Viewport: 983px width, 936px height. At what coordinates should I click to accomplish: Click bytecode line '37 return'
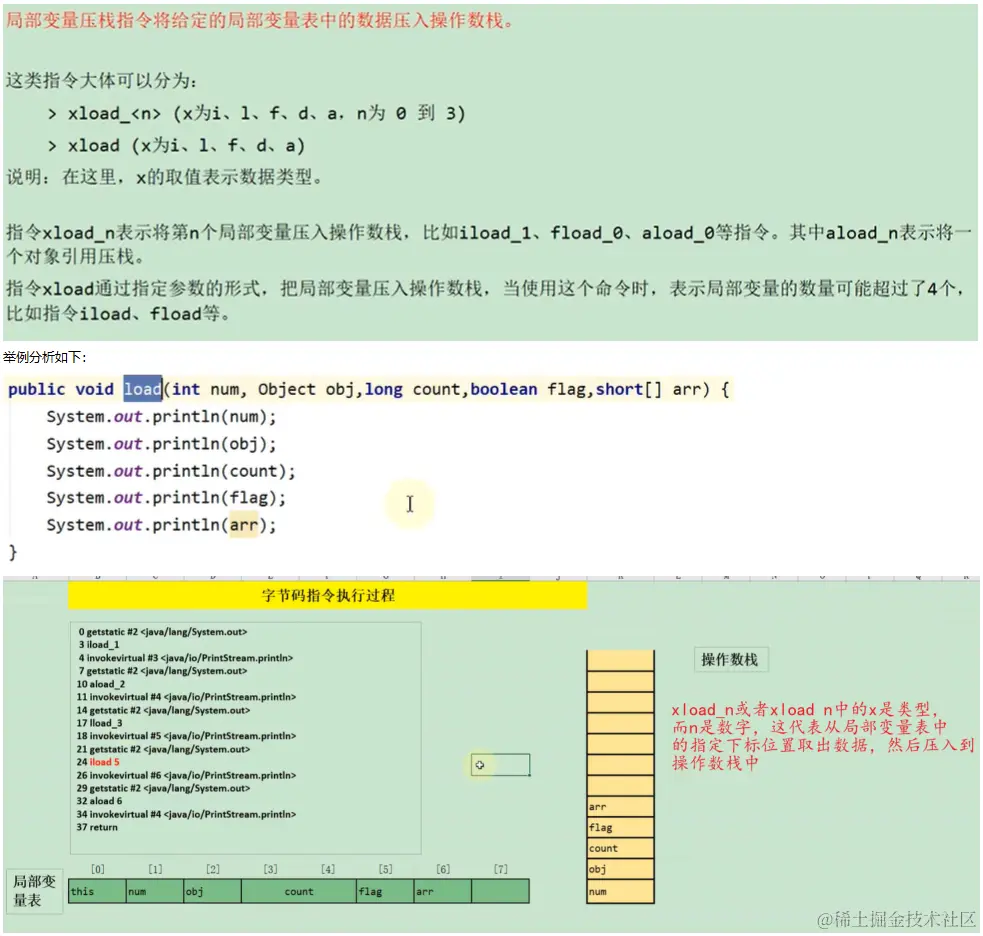pyautogui.click(x=97, y=827)
